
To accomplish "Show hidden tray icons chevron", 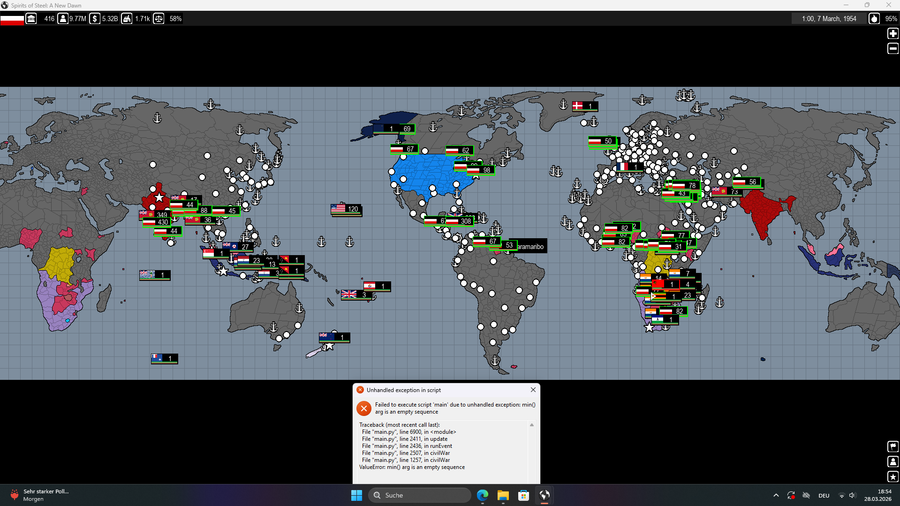I will coord(776,495).
